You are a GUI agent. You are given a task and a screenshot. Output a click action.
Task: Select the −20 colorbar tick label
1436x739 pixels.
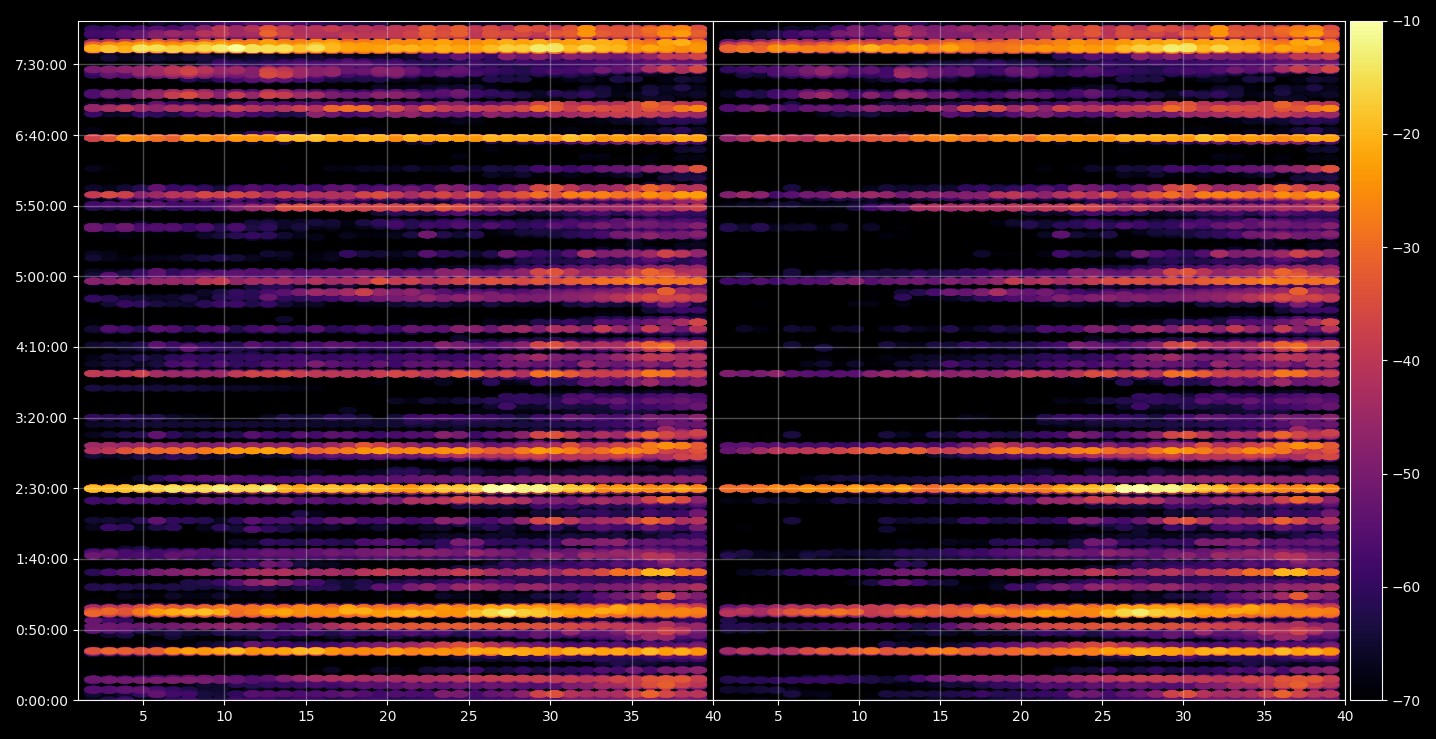1406,135
